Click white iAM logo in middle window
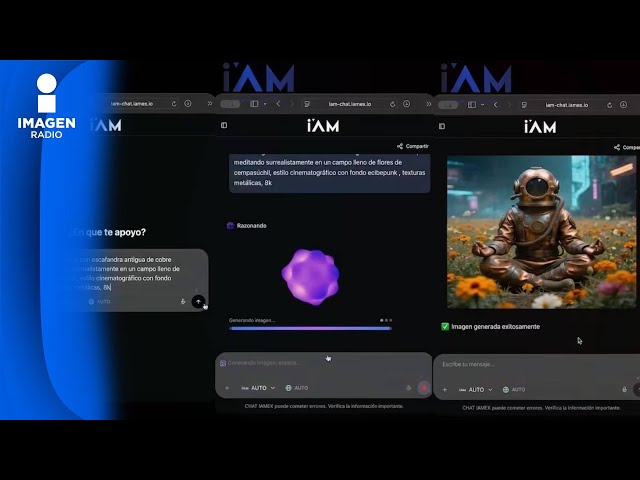This screenshot has height=480, width=640. pos(323,126)
